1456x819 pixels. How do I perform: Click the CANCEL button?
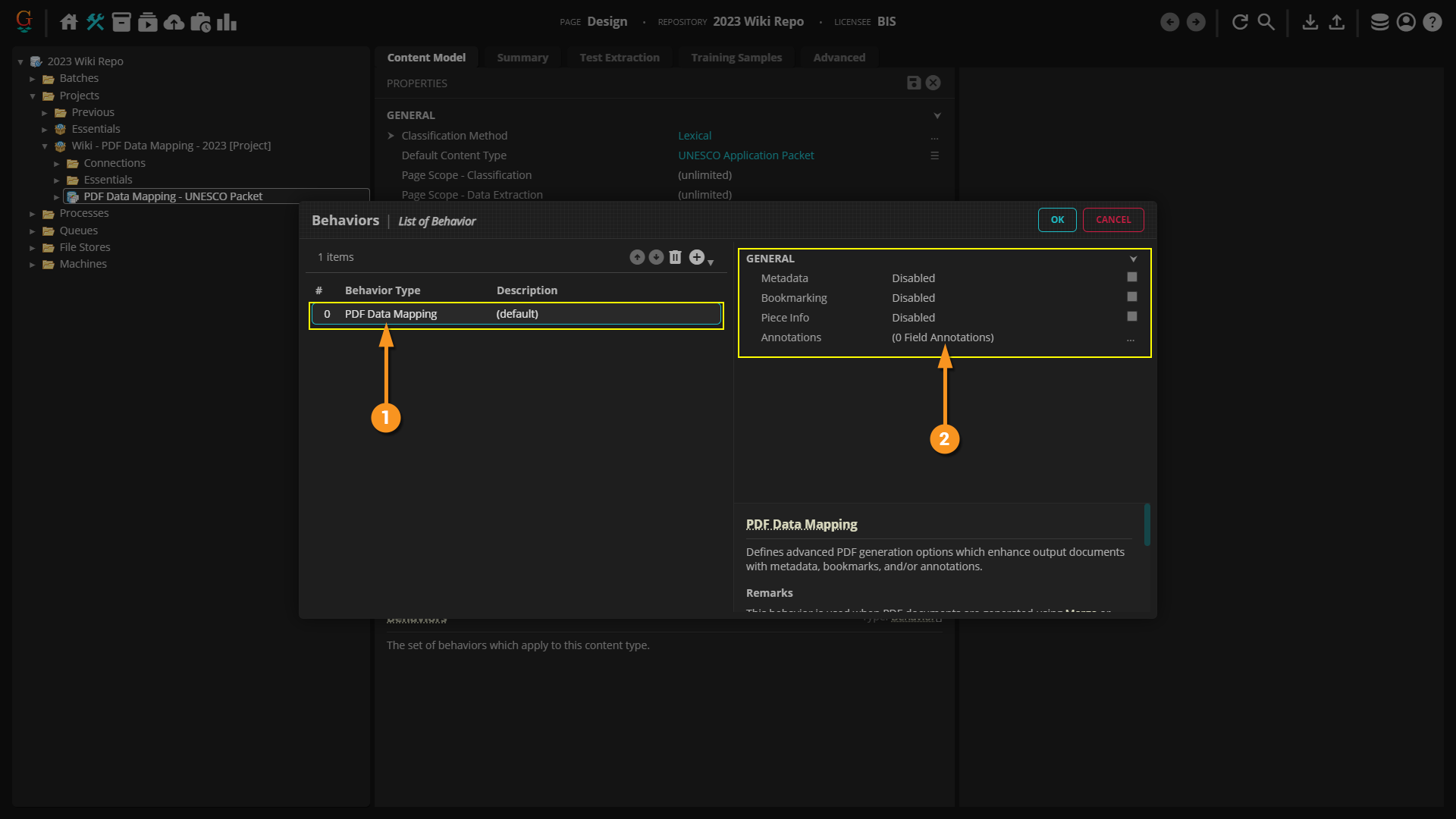click(x=1112, y=220)
